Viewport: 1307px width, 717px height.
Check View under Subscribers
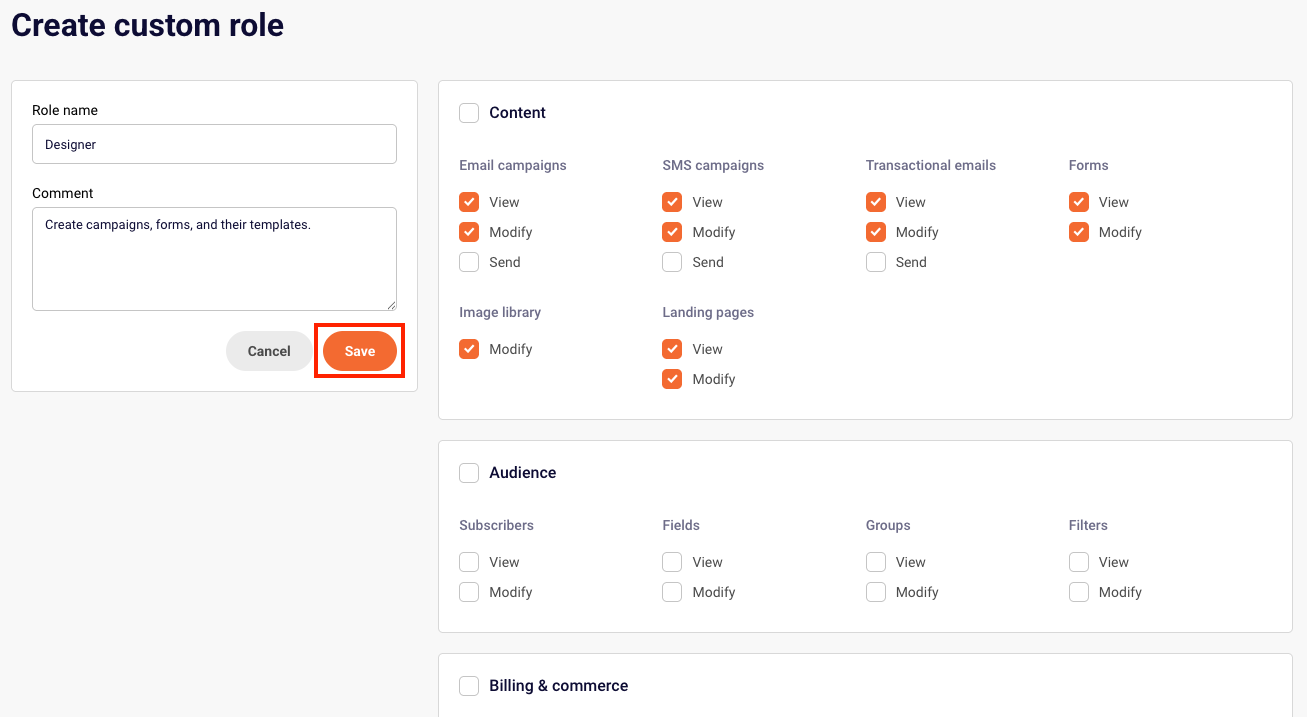pos(469,562)
